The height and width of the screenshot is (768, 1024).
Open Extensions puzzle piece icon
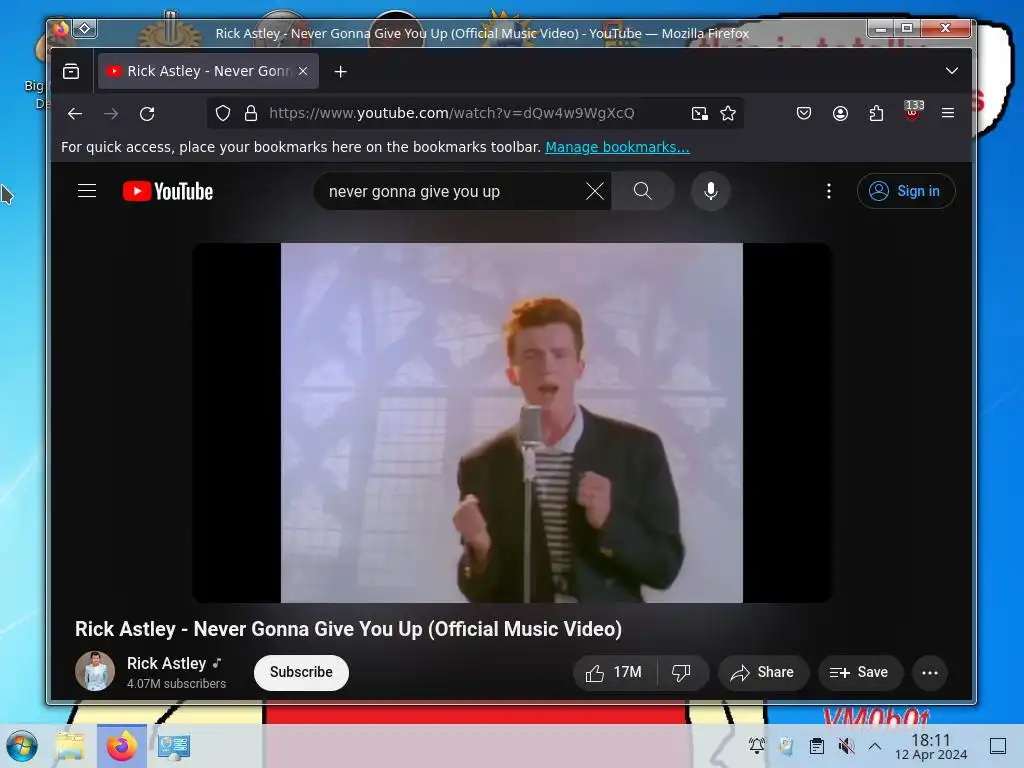pos(876,113)
